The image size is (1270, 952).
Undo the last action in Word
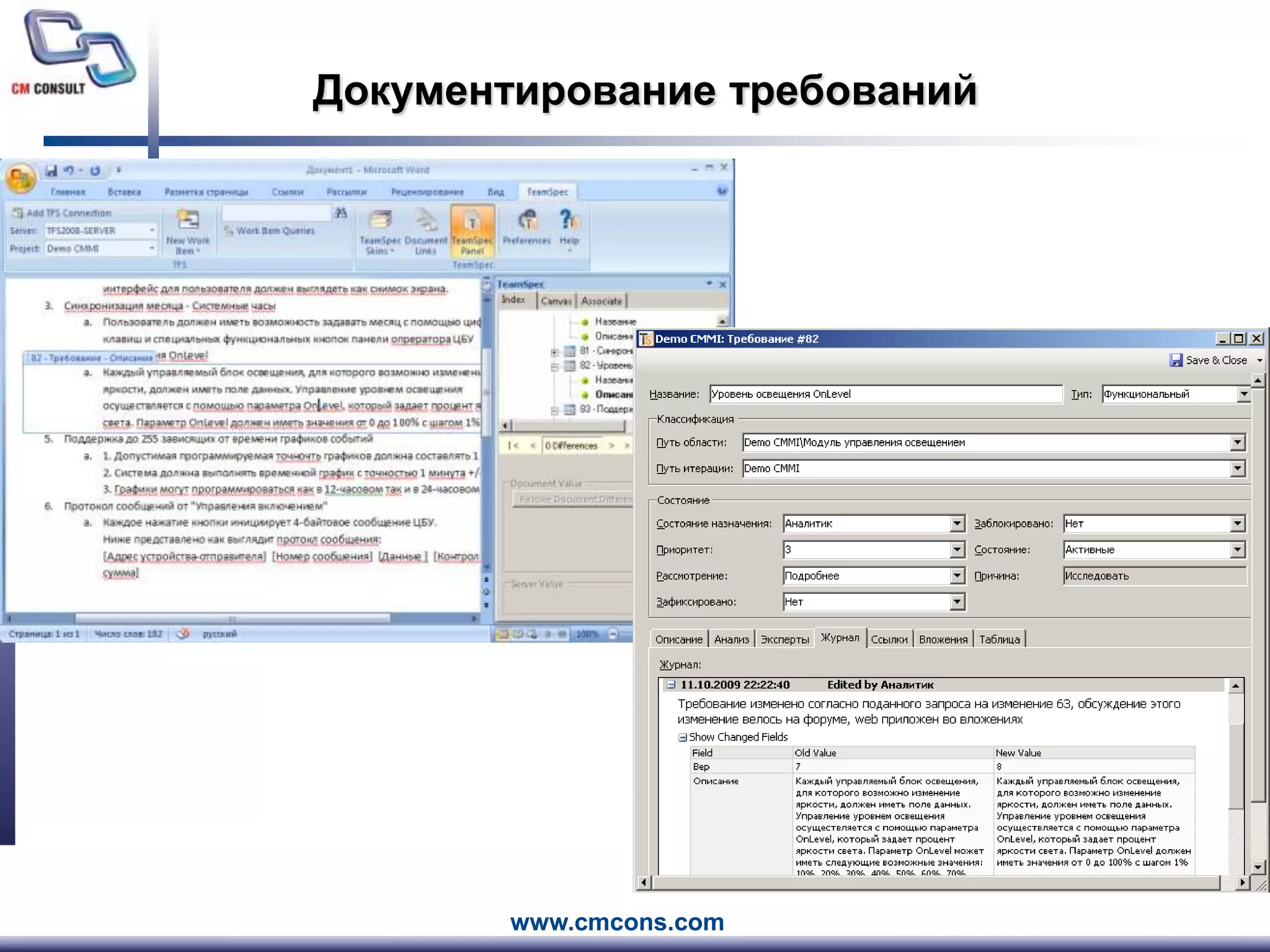pyautogui.click(x=69, y=170)
